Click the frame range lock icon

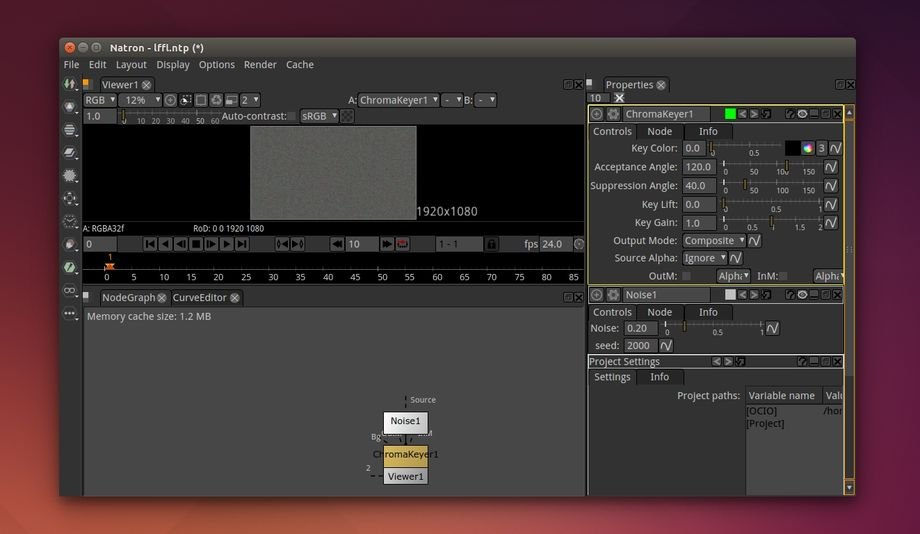[x=491, y=244]
